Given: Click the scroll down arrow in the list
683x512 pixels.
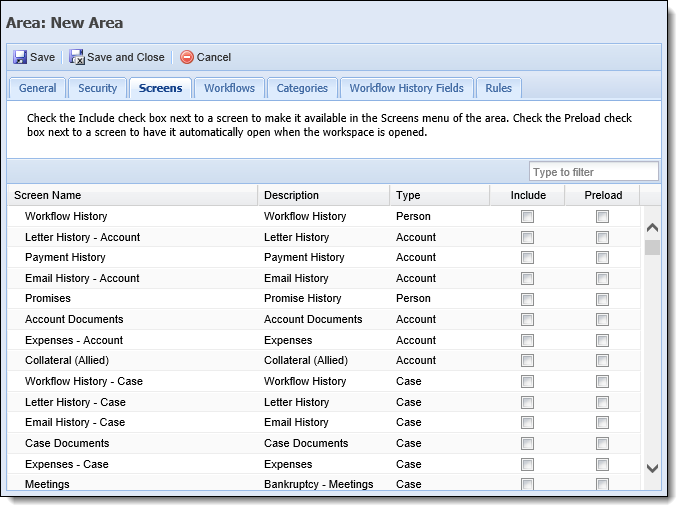Looking at the screenshot, I should point(652,468).
